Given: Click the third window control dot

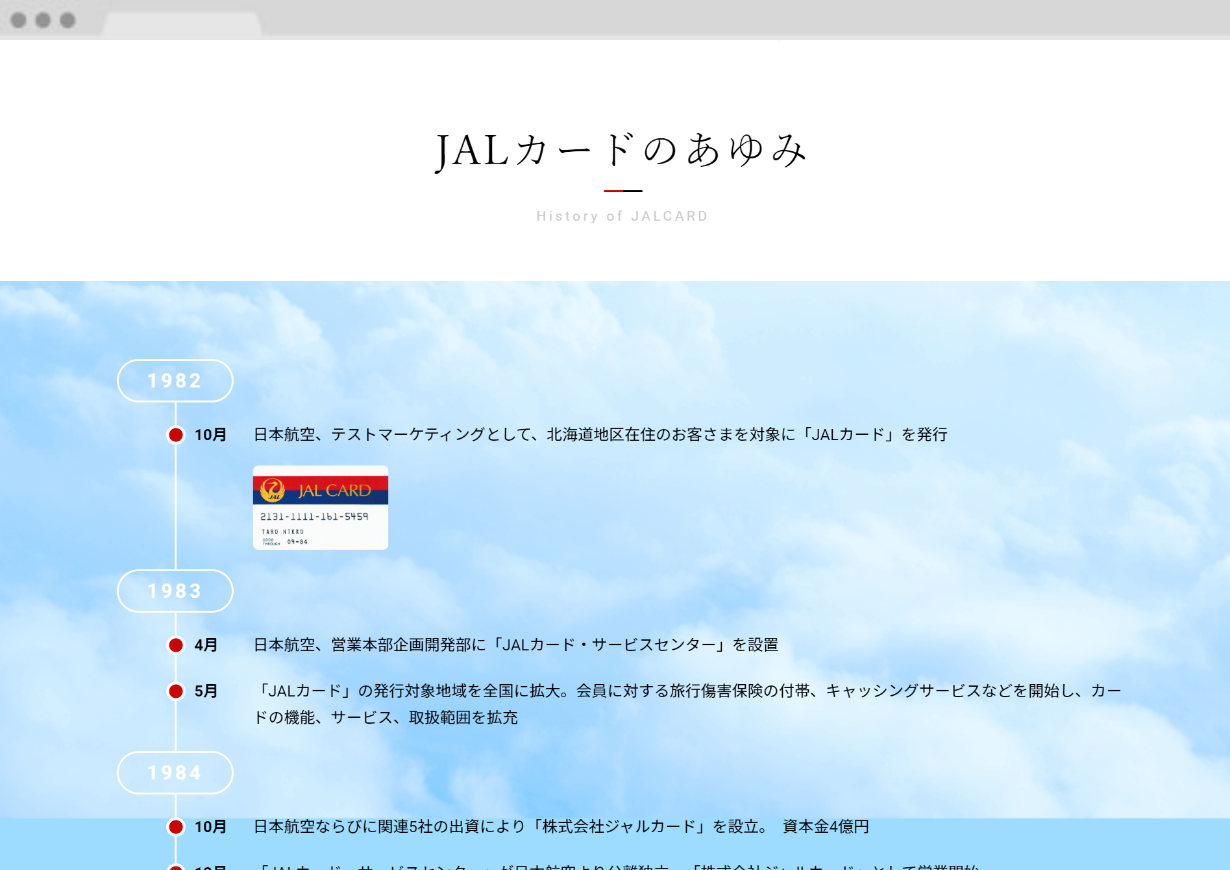Looking at the screenshot, I should tap(68, 20).
